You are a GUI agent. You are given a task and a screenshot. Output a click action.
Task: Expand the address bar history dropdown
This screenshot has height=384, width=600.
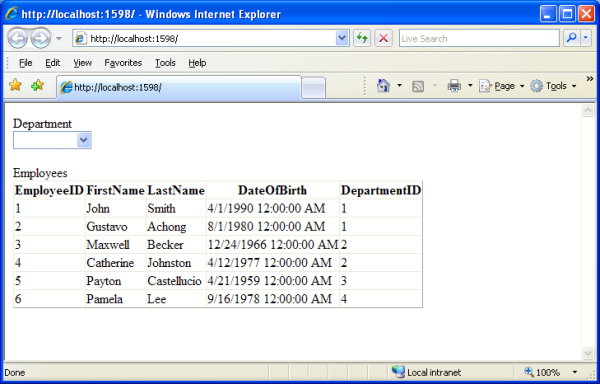(342, 38)
